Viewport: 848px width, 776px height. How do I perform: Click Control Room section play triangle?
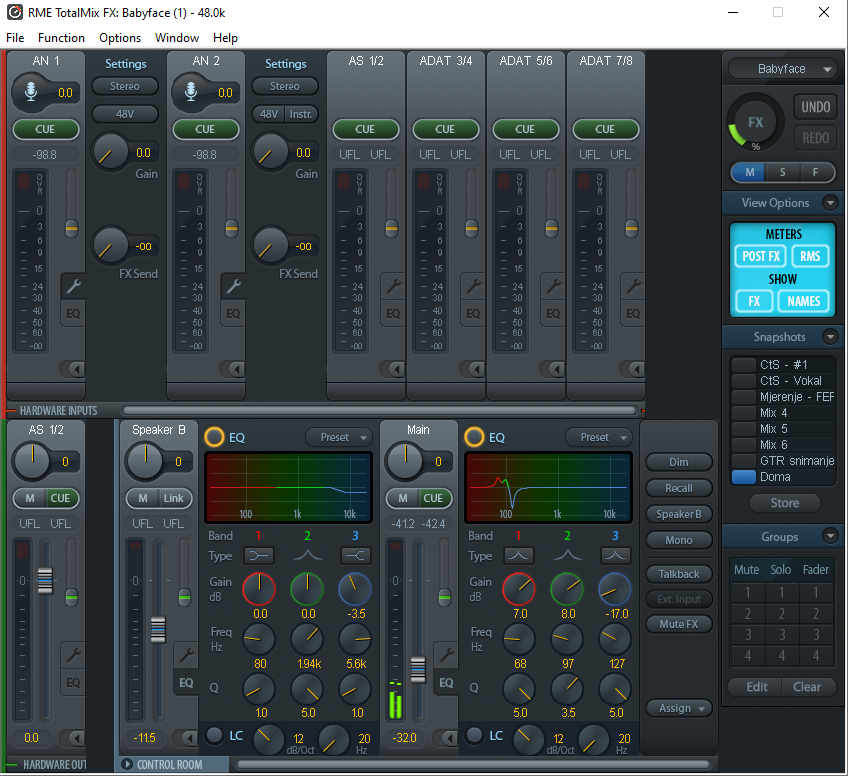click(127, 764)
